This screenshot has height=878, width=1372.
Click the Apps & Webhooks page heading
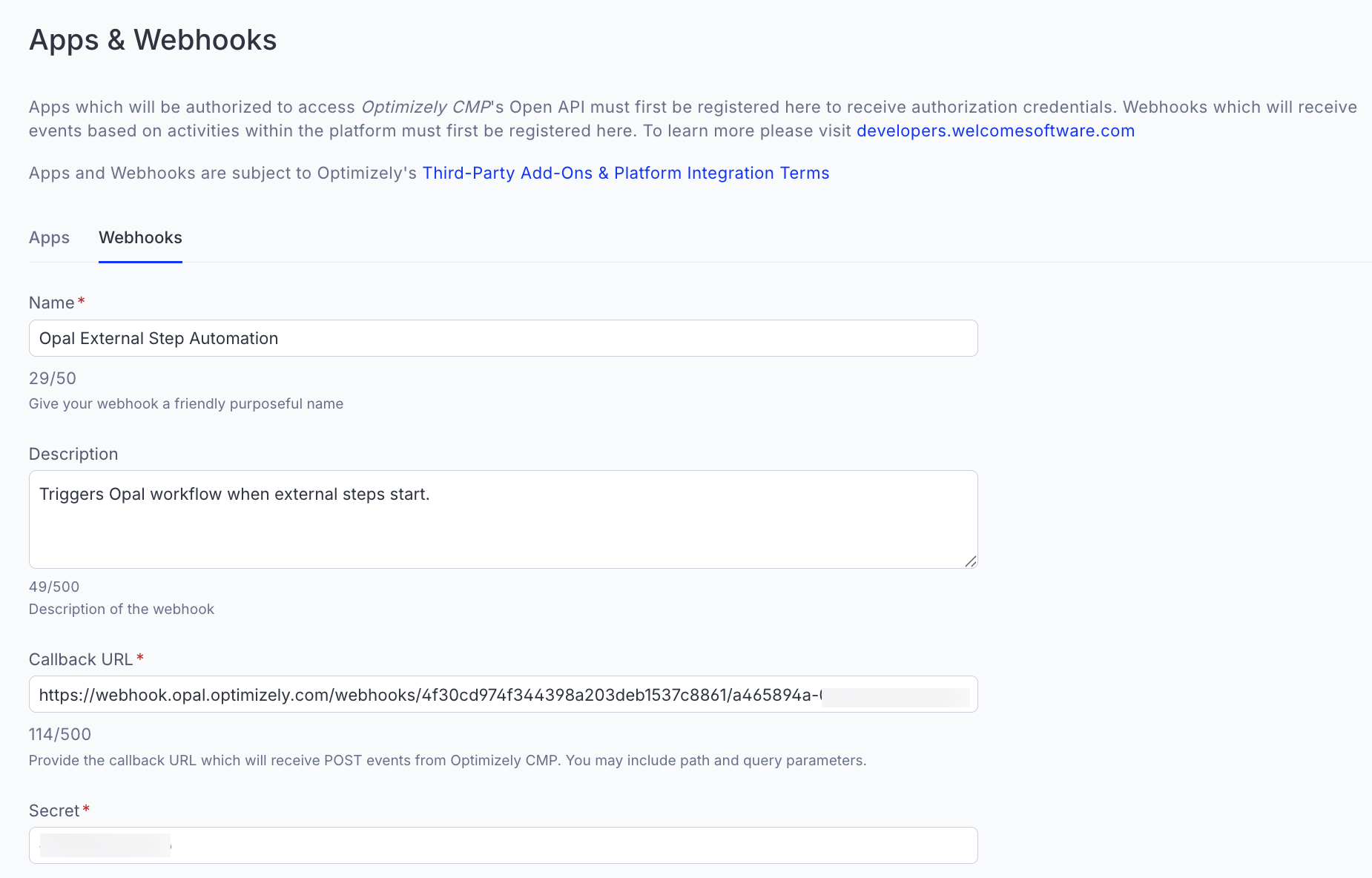[152, 40]
